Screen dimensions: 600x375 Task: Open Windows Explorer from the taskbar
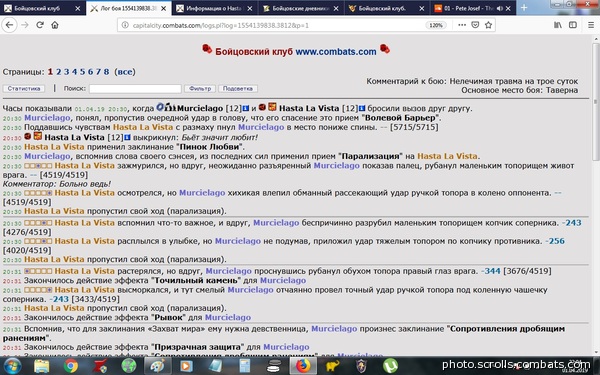[42, 366]
